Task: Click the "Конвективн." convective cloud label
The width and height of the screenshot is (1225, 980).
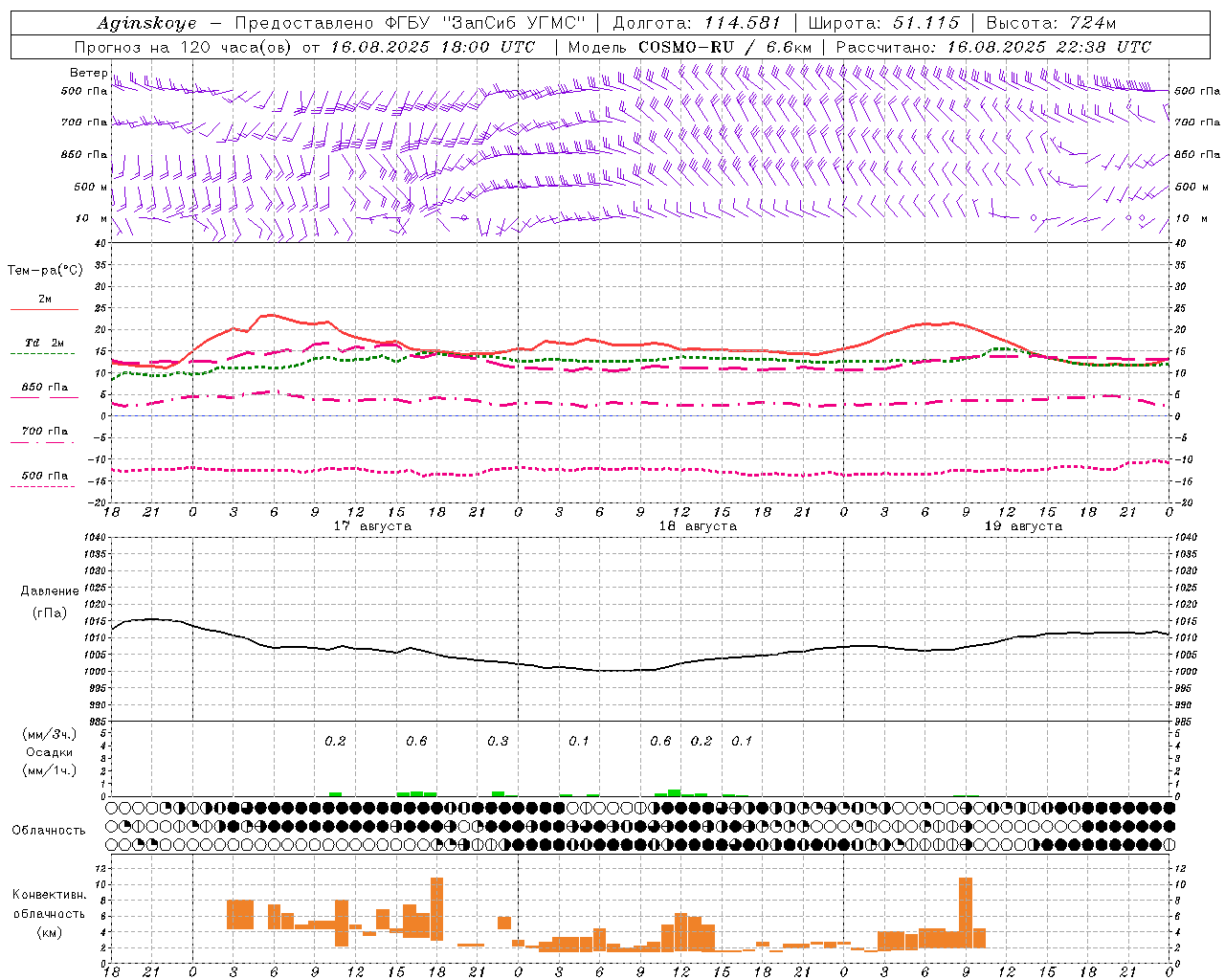Action: [x=50, y=895]
